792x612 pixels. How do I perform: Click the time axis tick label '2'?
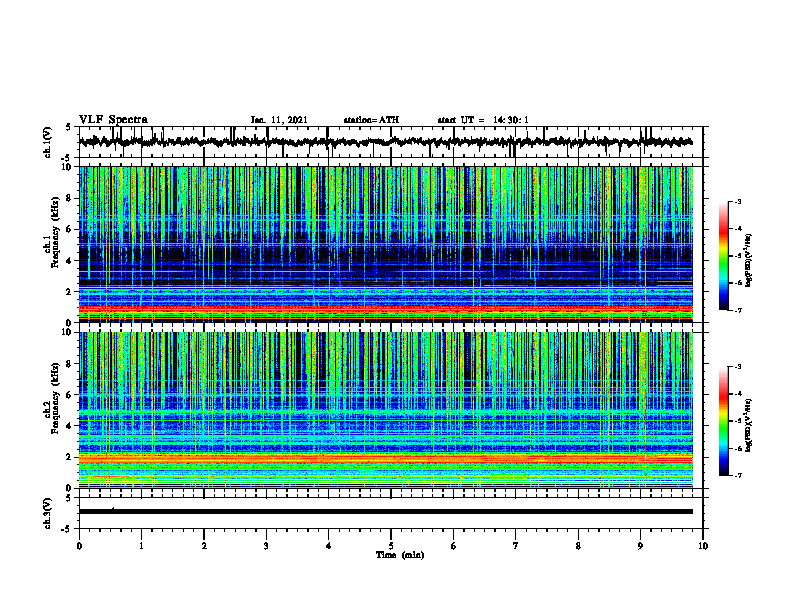(204, 546)
